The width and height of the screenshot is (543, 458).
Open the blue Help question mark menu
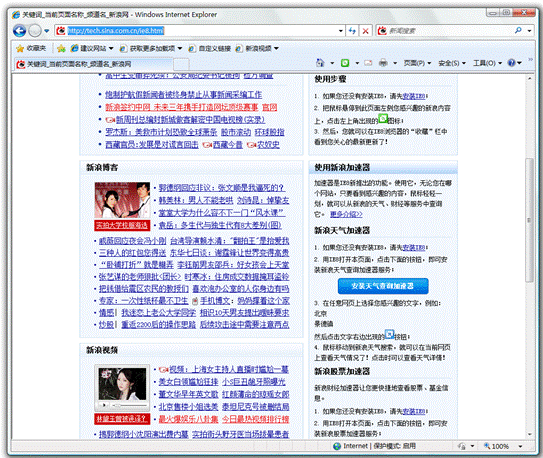515,63
